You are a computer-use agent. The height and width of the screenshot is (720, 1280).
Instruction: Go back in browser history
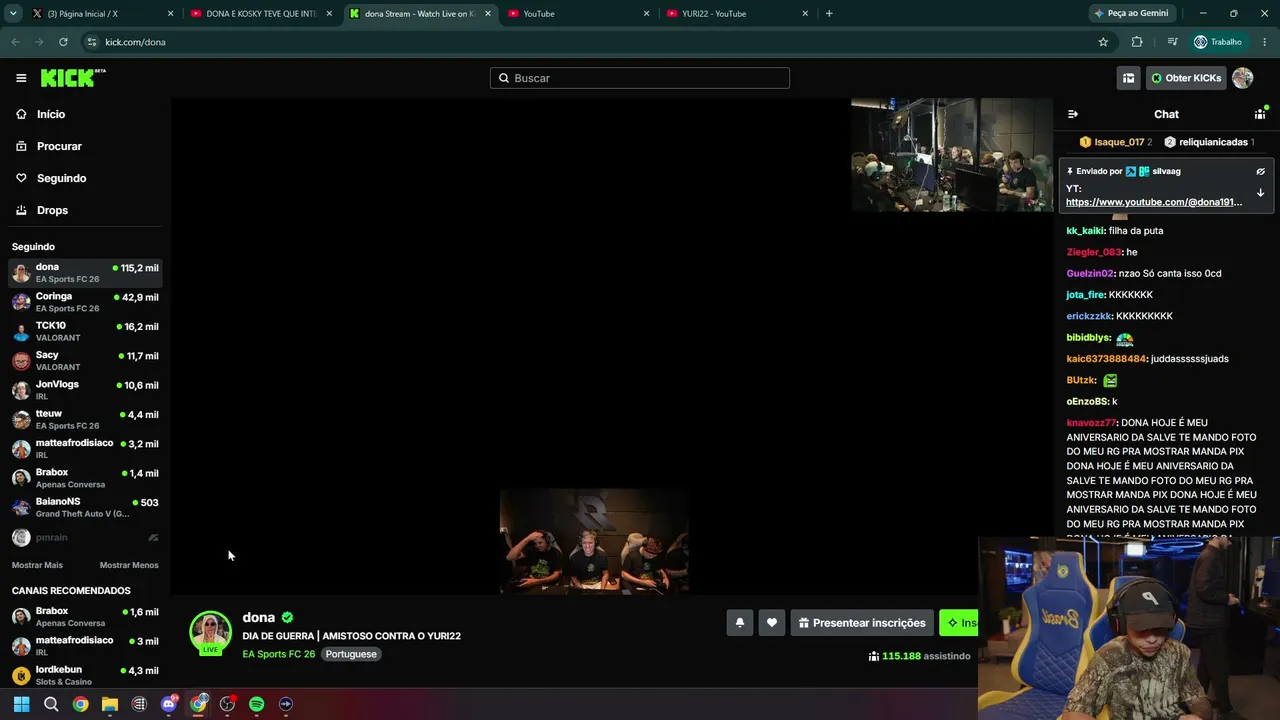[15, 42]
